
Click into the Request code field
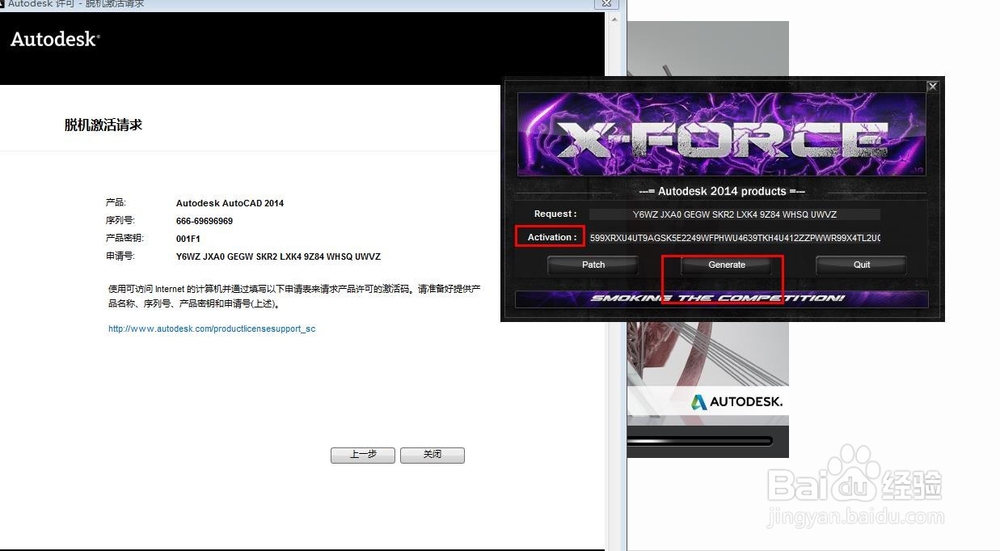point(735,214)
